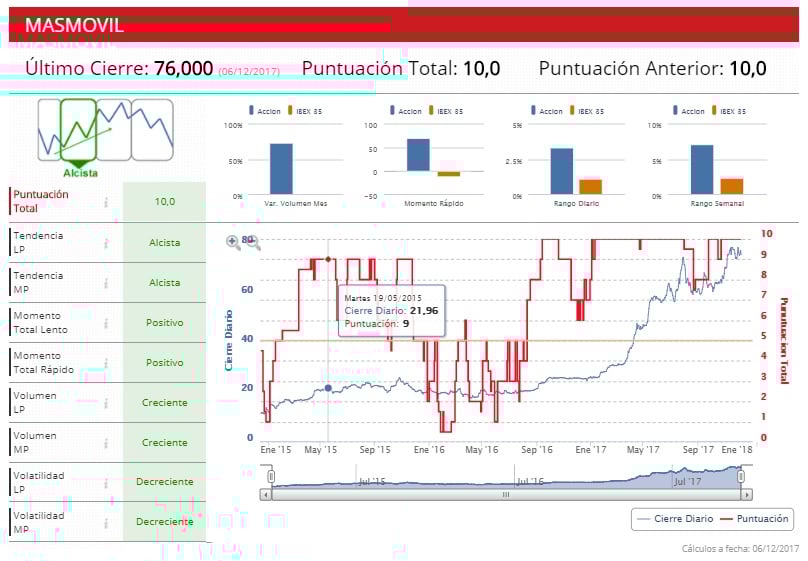Click the highlighted May '15 price data point
808x561 pixels.
328,388
